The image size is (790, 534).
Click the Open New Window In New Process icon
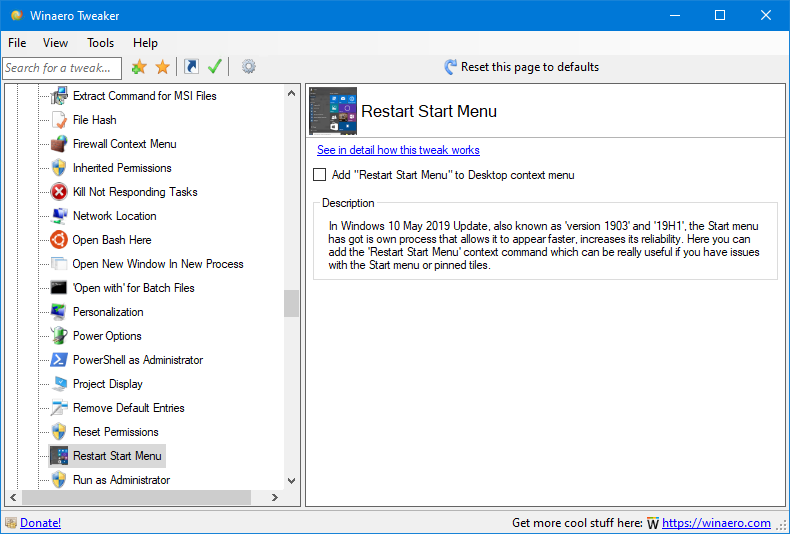click(x=59, y=264)
